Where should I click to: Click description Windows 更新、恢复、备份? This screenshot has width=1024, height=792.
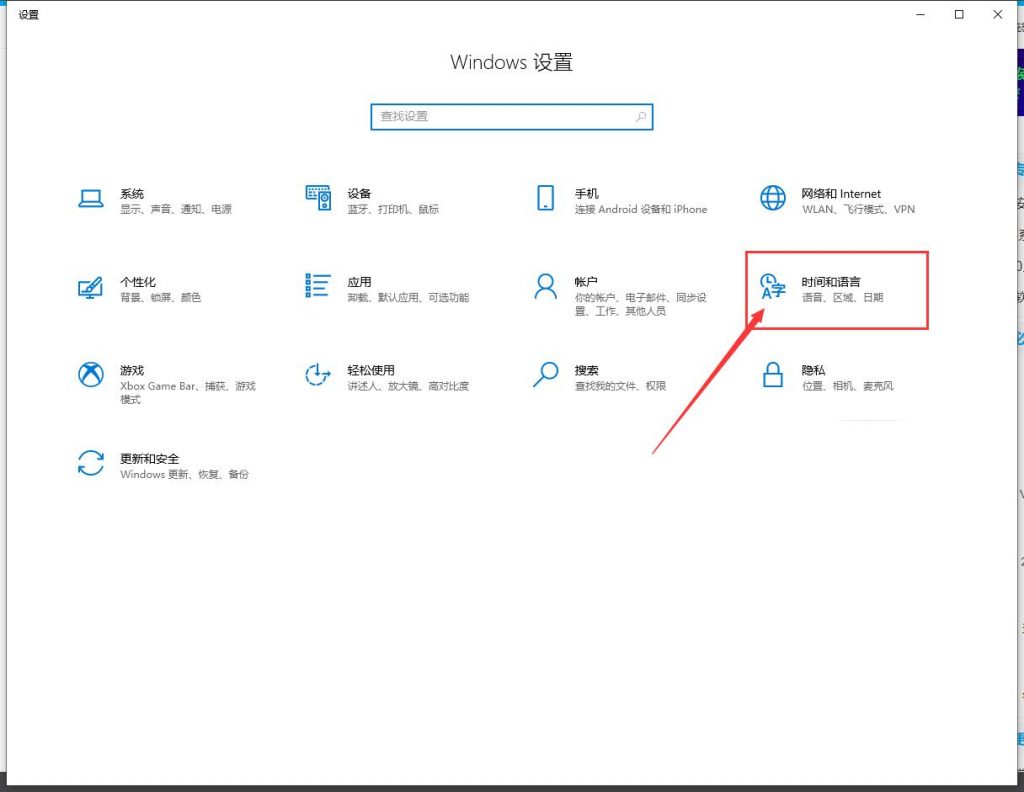[x=185, y=475]
